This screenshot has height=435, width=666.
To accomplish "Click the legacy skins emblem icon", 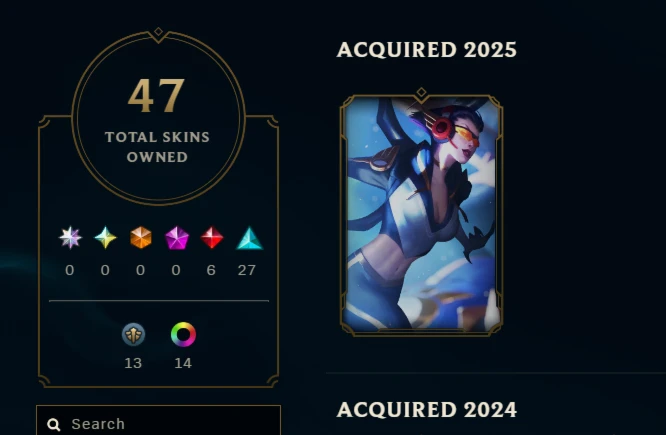I will [x=133, y=334].
